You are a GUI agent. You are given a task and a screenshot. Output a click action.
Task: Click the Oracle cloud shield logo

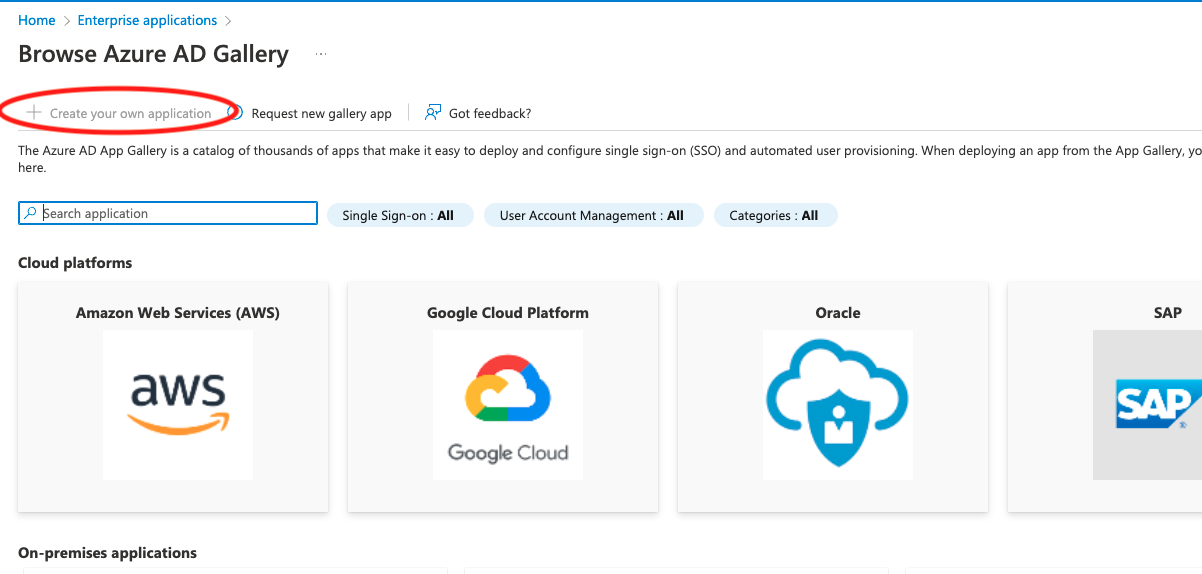coord(838,405)
